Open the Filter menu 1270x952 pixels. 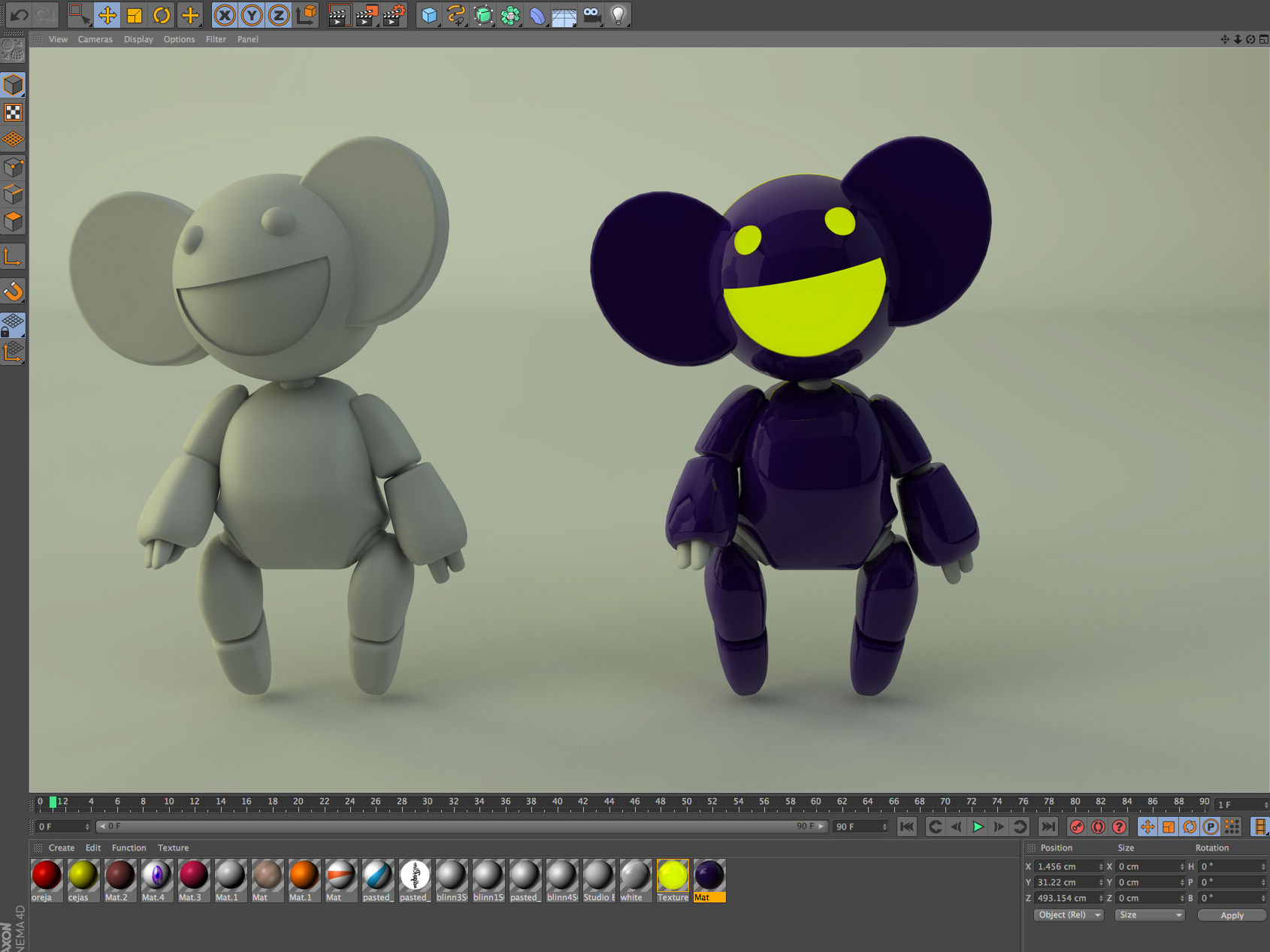(x=216, y=39)
